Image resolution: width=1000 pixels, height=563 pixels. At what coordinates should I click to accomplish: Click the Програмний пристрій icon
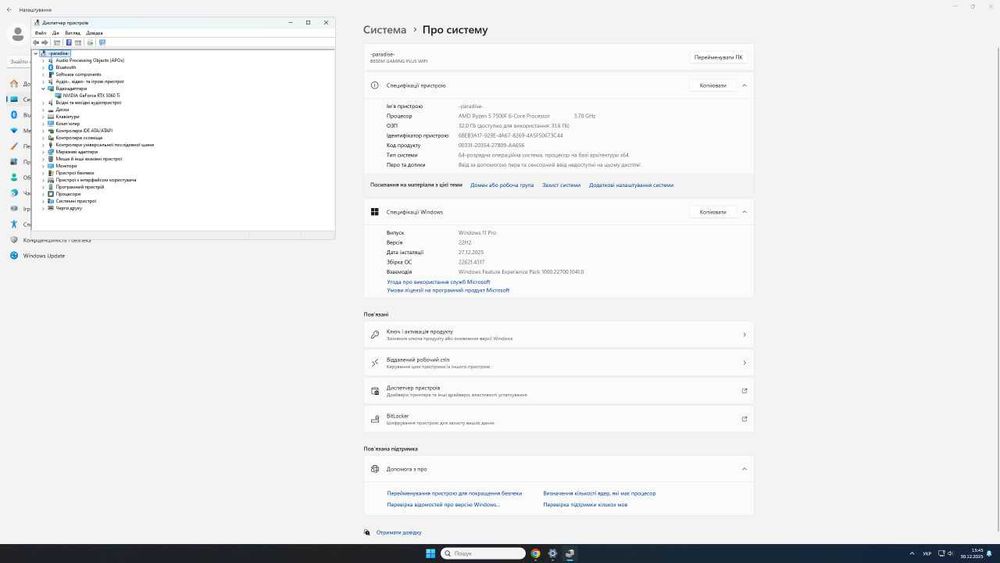click(51, 187)
